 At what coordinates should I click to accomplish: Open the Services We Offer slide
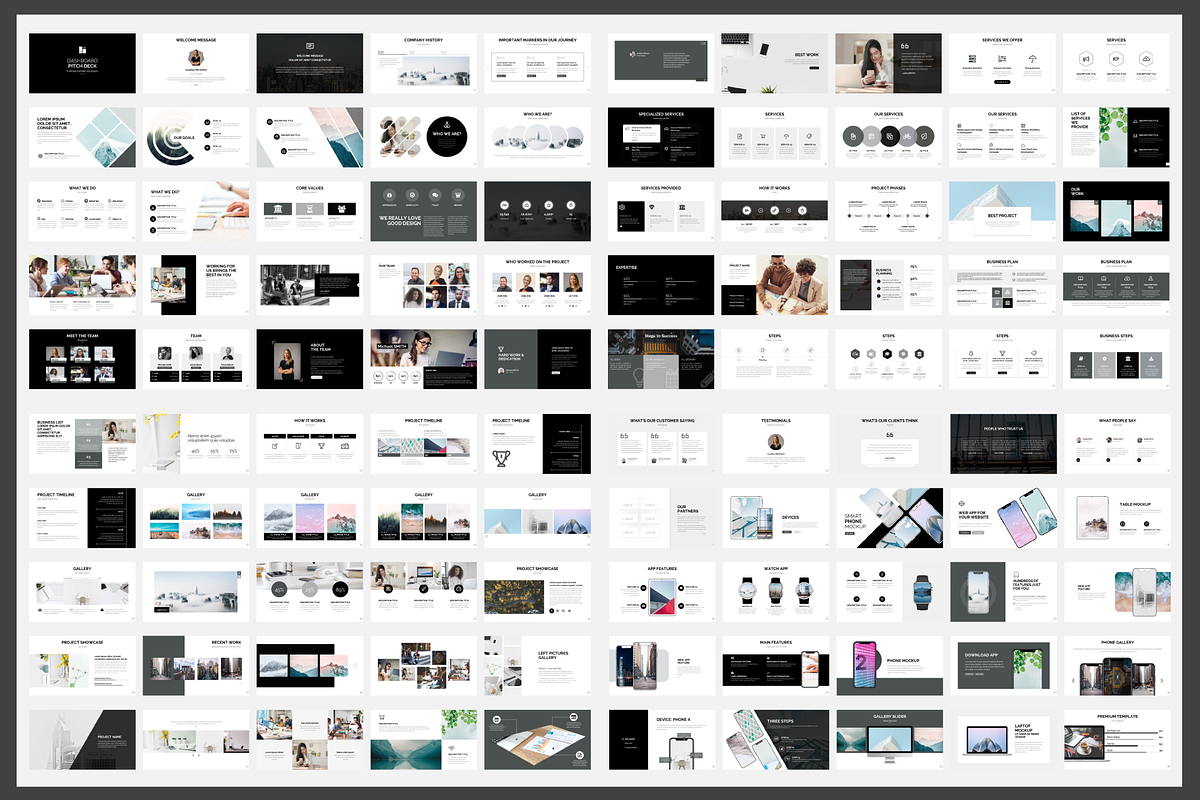point(1002,64)
